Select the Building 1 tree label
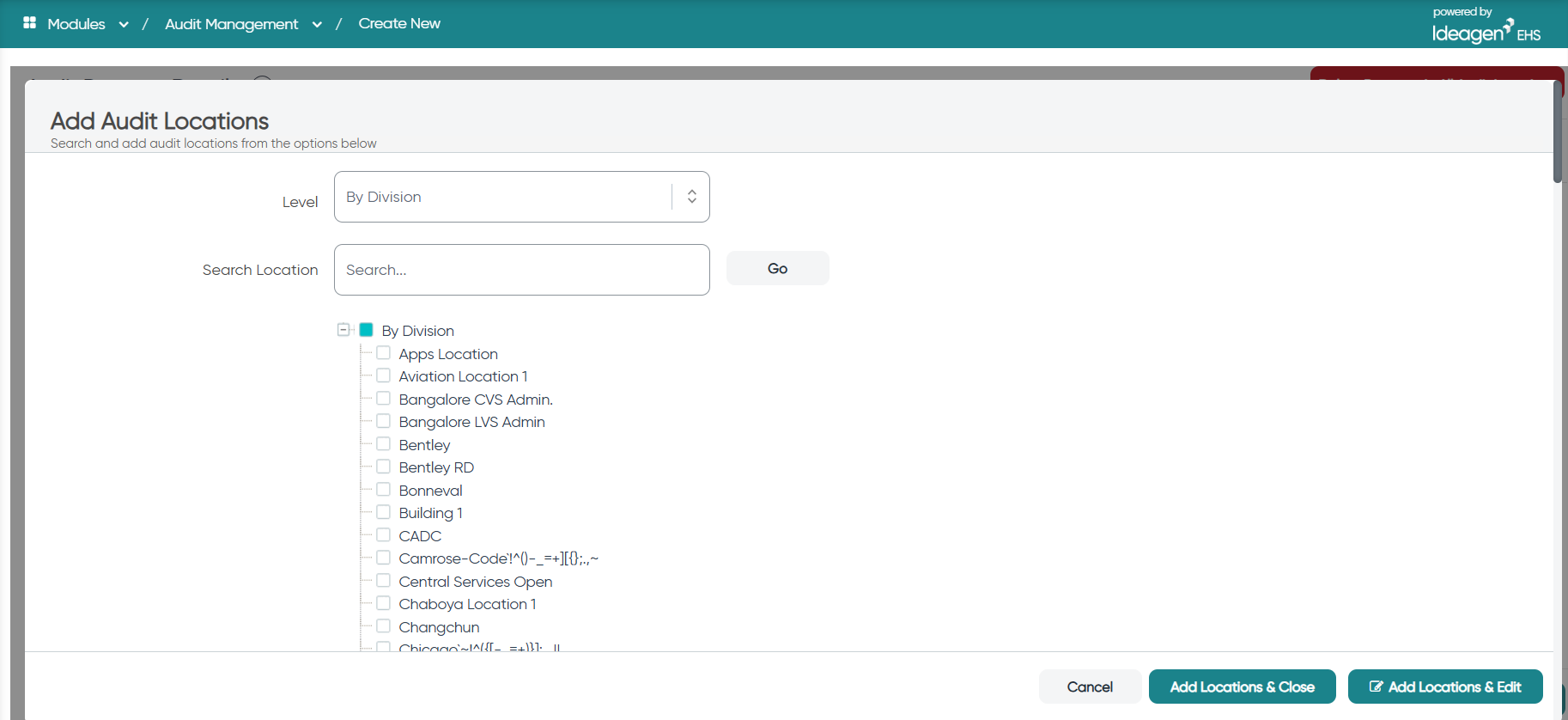 point(430,513)
